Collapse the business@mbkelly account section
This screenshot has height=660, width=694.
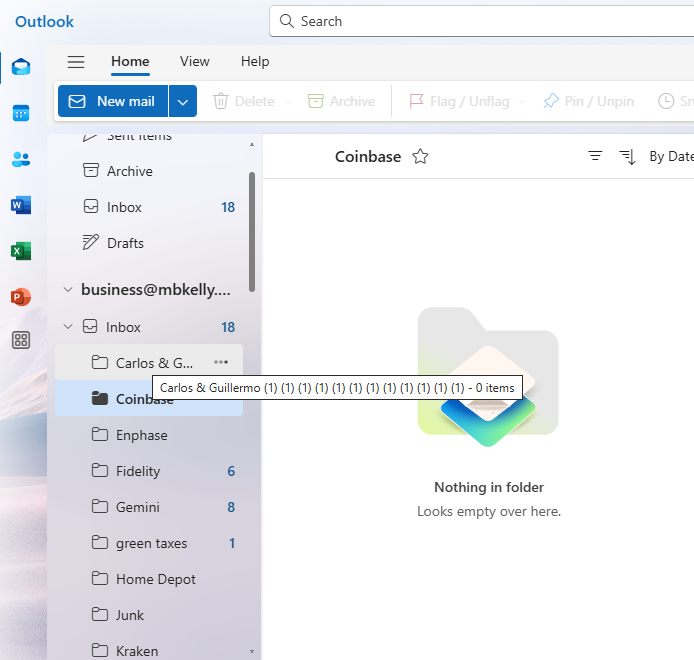(68, 289)
